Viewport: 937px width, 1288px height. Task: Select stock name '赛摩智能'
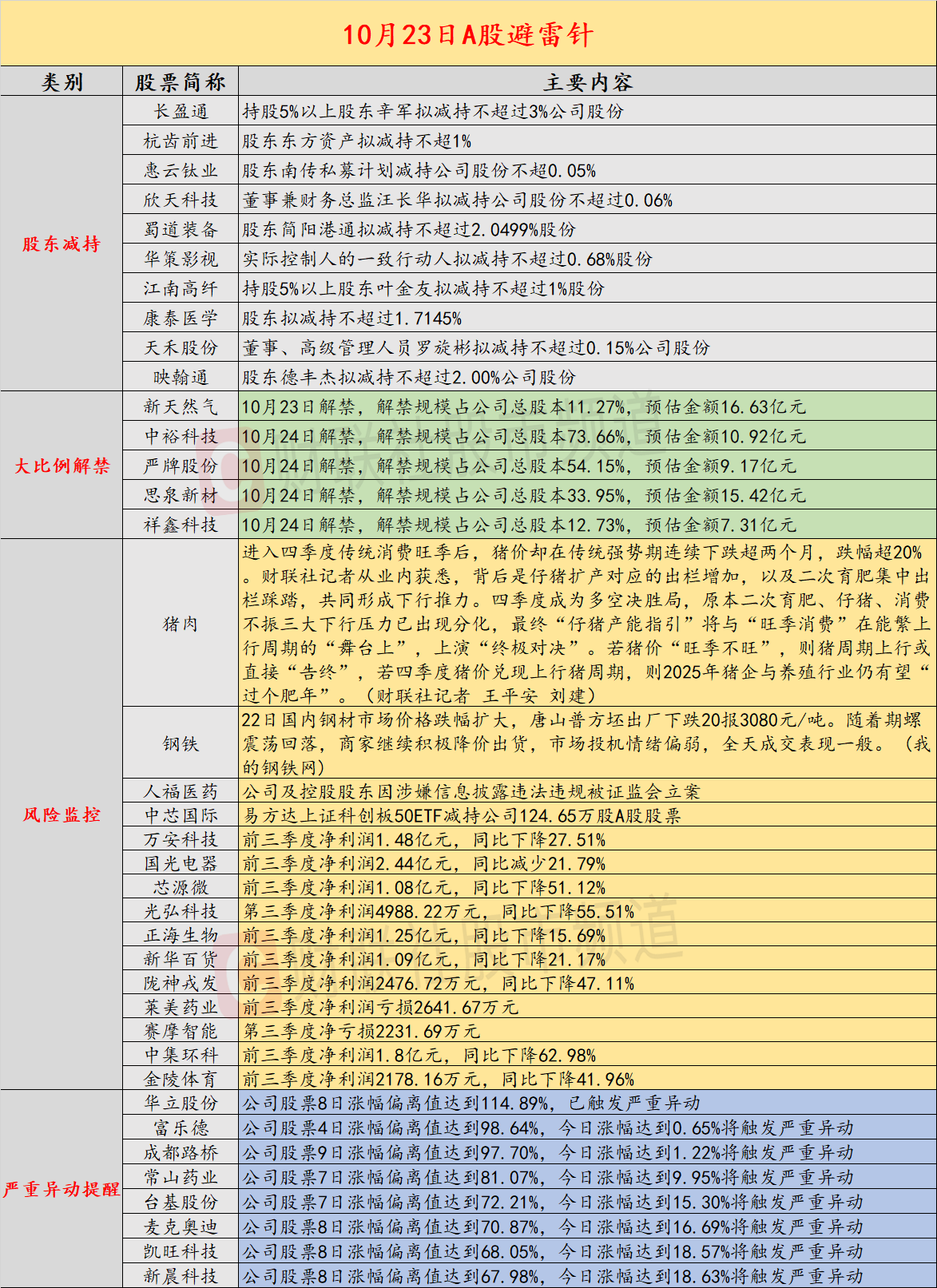pyautogui.click(x=181, y=1031)
